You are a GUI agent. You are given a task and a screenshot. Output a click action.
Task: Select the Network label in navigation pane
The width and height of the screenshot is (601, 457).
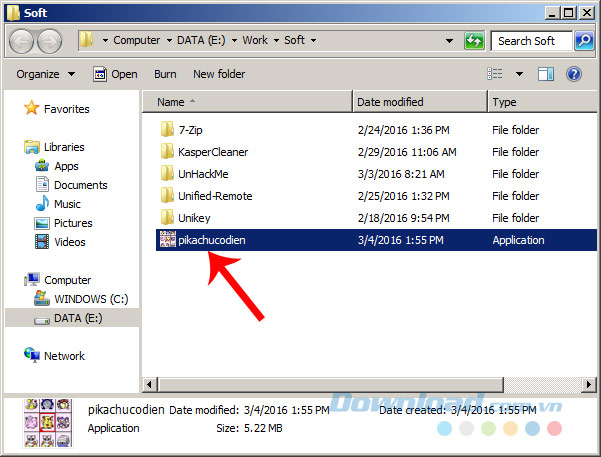64,356
